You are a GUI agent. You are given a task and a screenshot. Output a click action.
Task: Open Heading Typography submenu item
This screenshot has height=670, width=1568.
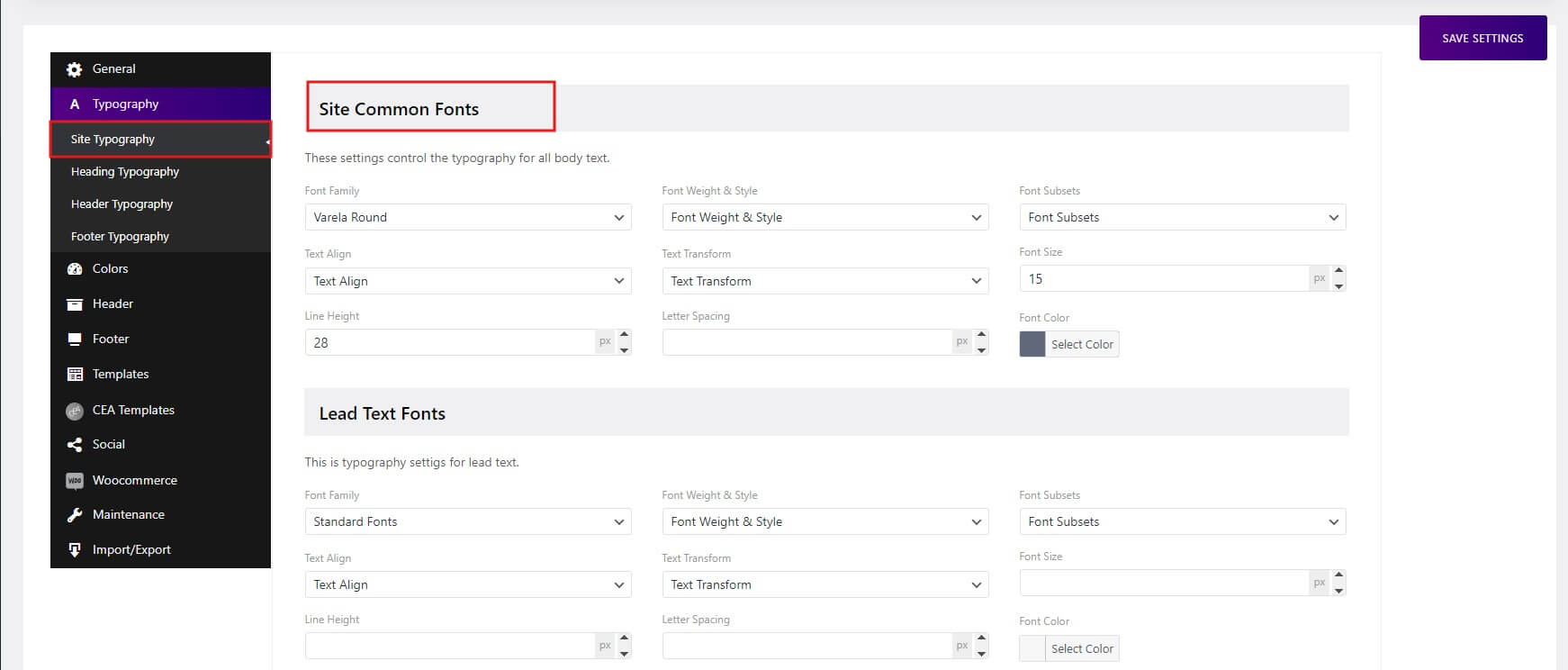click(x=125, y=172)
